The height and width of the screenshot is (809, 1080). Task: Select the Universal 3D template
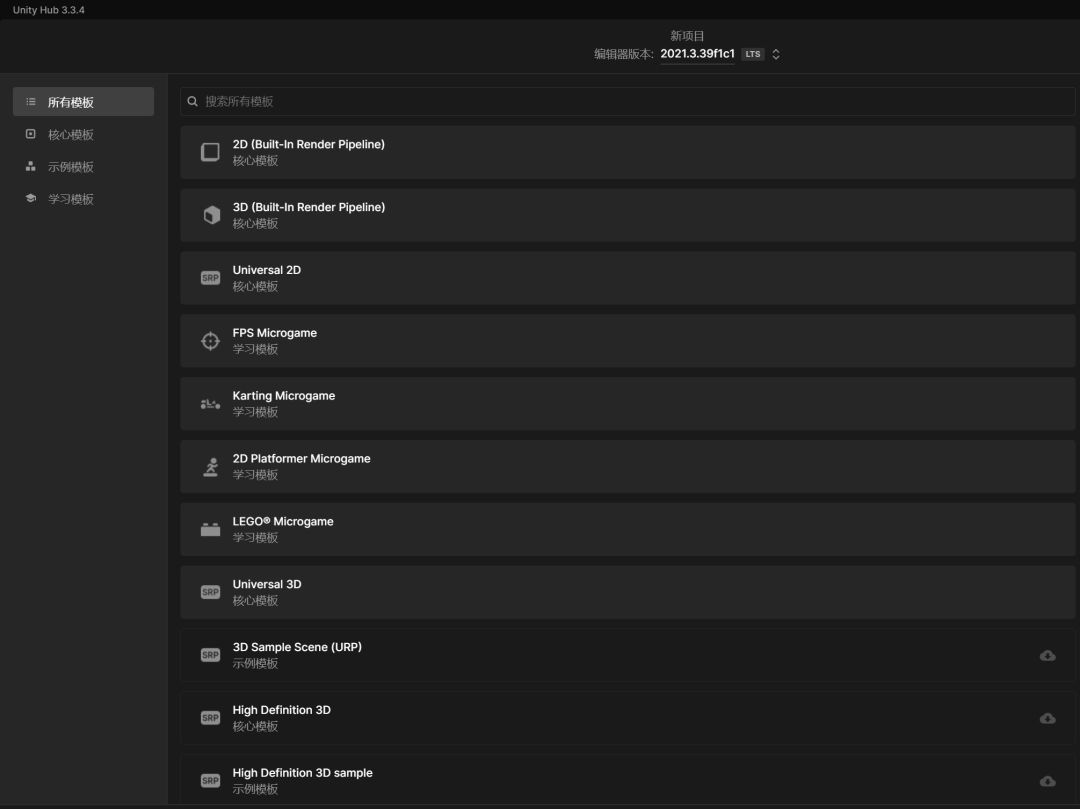pyautogui.click(x=627, y=592)
